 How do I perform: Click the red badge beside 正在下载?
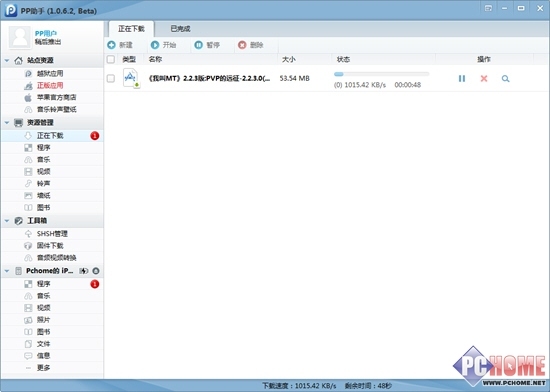point(95,136)
